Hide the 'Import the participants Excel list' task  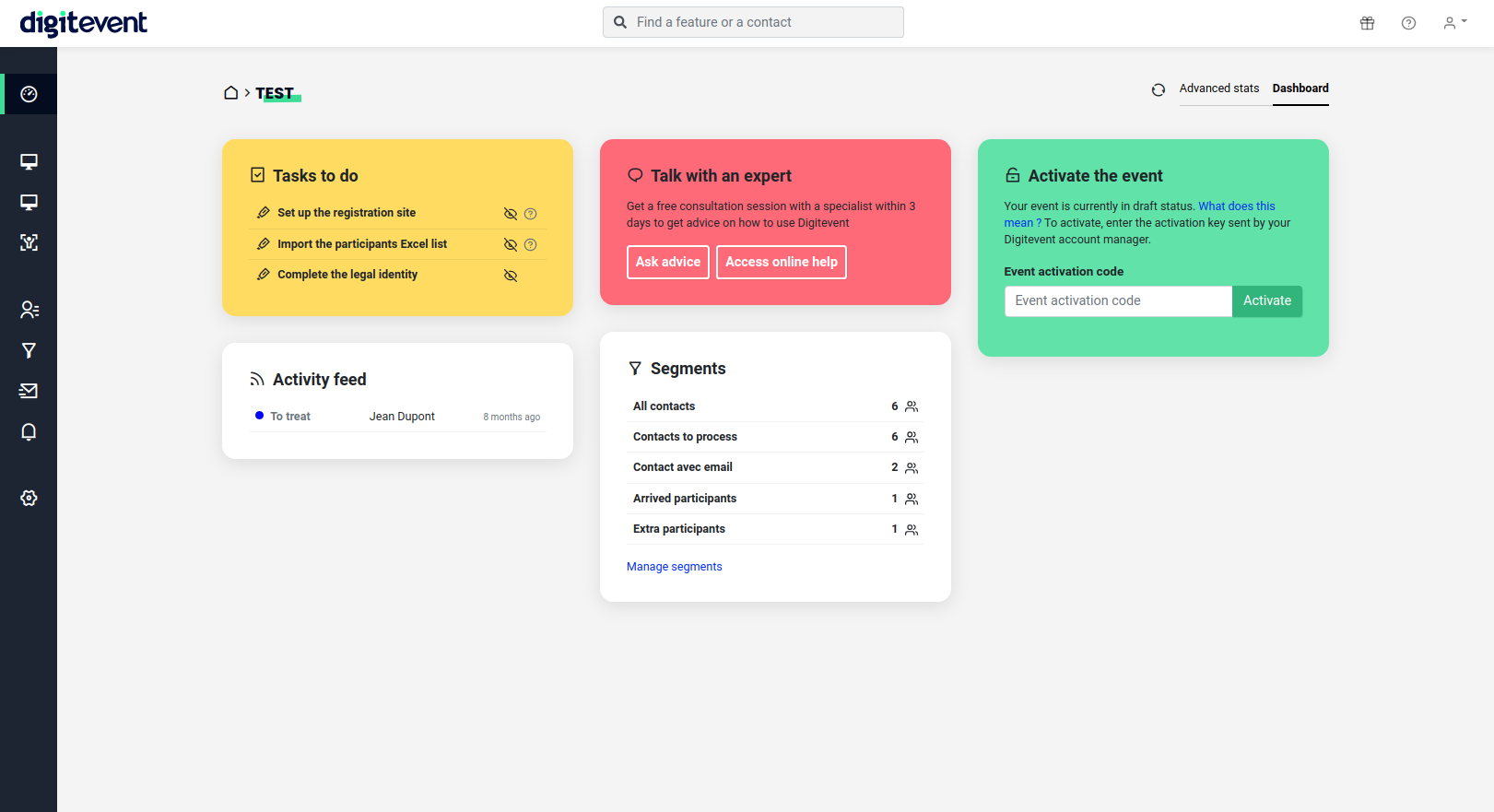pyautogui.click(x=511, y=245)
